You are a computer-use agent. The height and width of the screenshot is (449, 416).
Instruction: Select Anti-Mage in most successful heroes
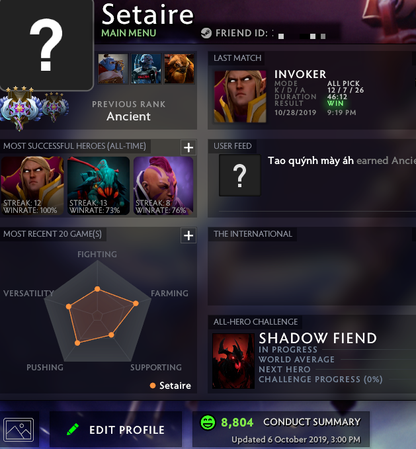point(163,186)
